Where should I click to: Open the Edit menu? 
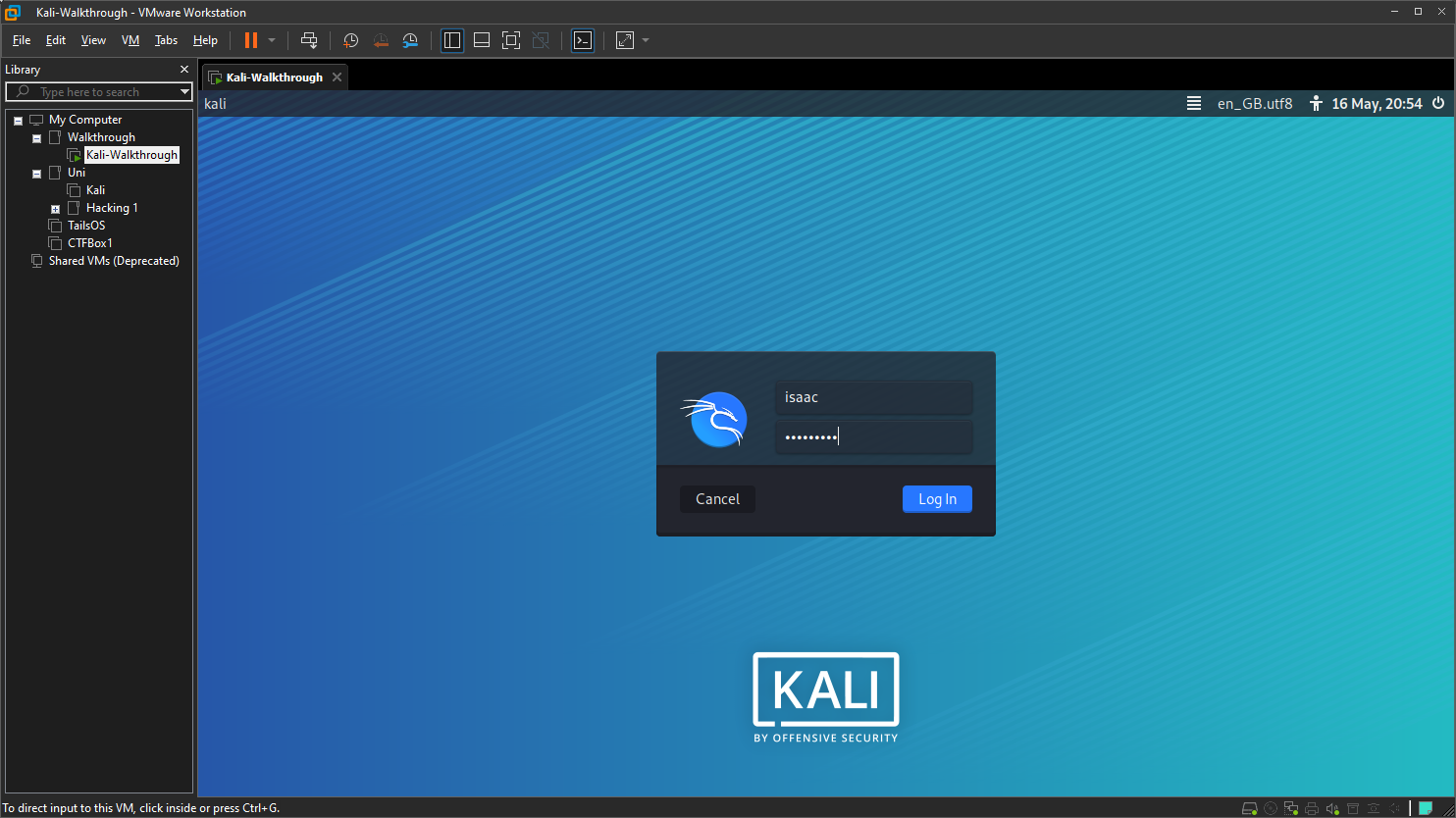[56, 40]
